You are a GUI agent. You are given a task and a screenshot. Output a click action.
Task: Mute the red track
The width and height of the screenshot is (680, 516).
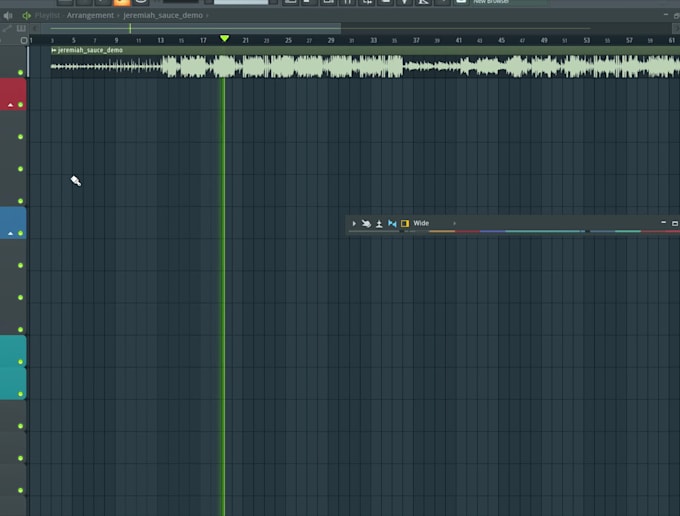20,105
